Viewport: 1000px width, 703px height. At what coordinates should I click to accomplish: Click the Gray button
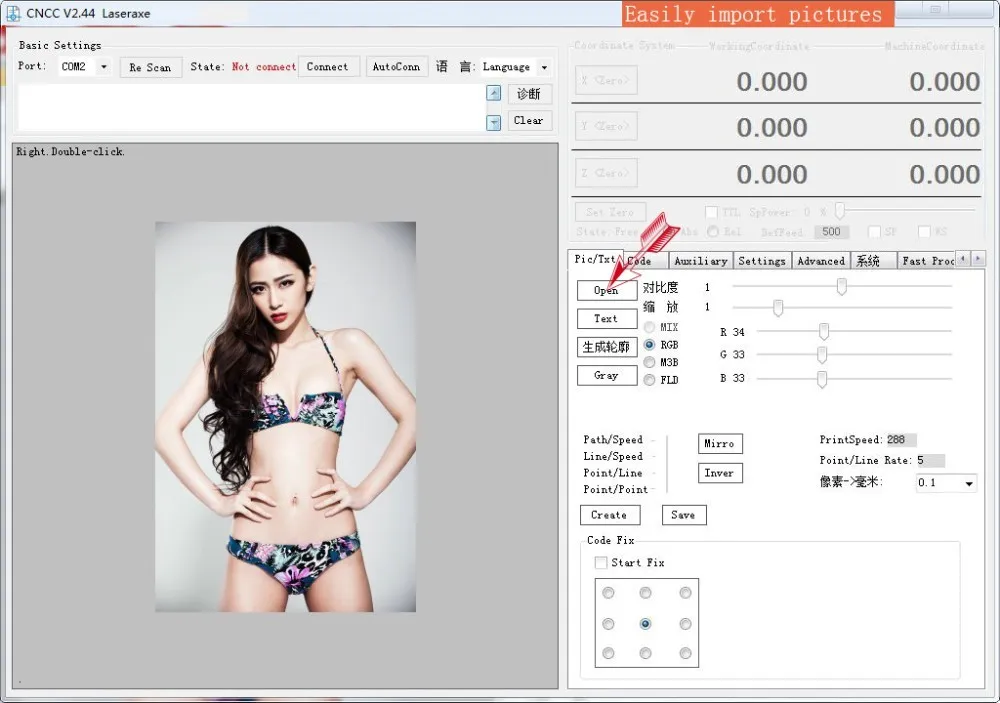tap(607, 375)
